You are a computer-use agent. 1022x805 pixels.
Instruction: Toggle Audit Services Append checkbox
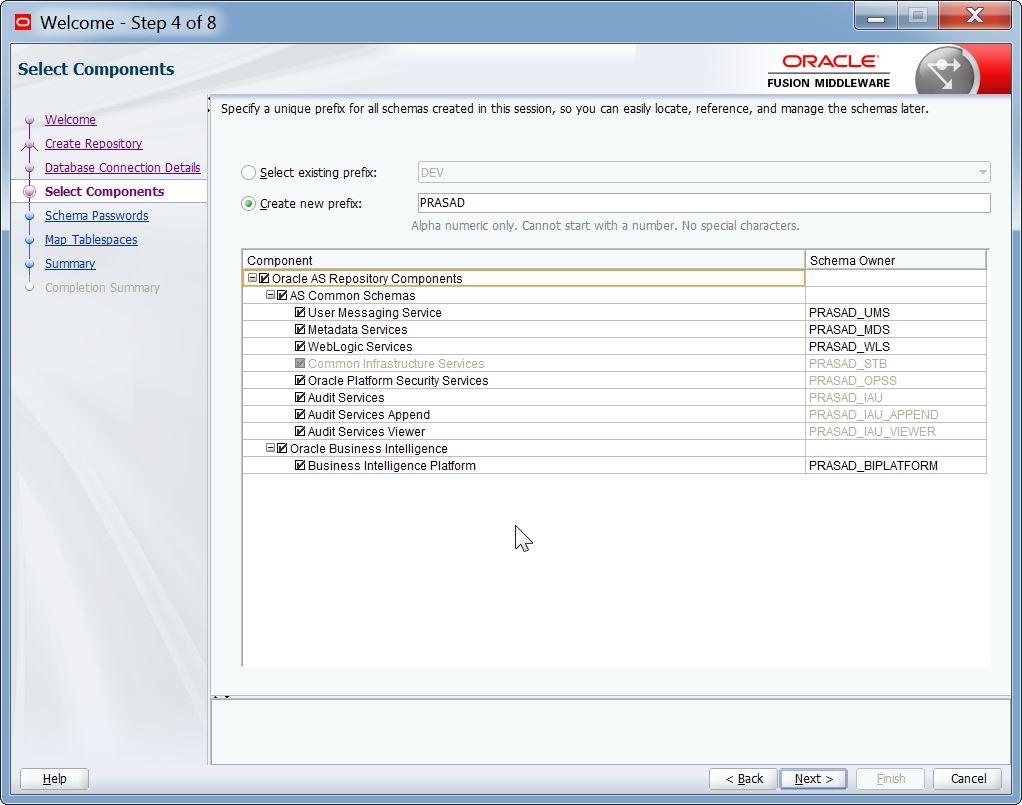[300, 414]
